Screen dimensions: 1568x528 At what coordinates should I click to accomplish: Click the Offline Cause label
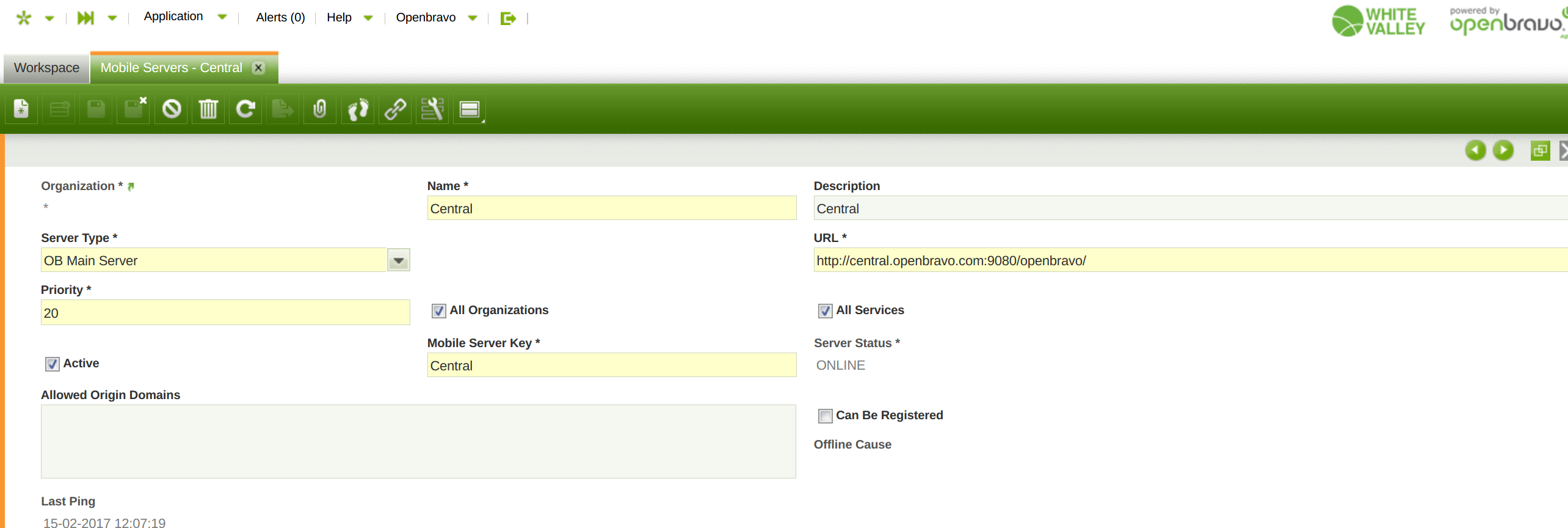tap(852, 444)
